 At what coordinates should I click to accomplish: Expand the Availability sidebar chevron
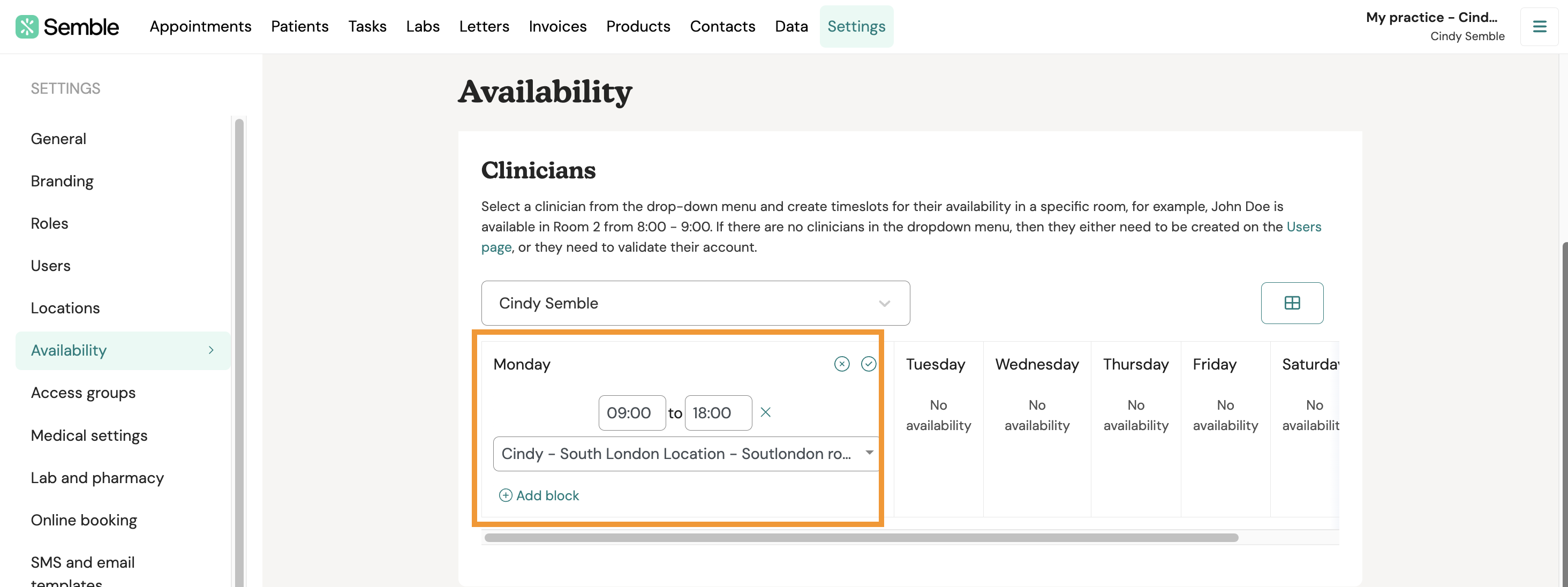211,350
